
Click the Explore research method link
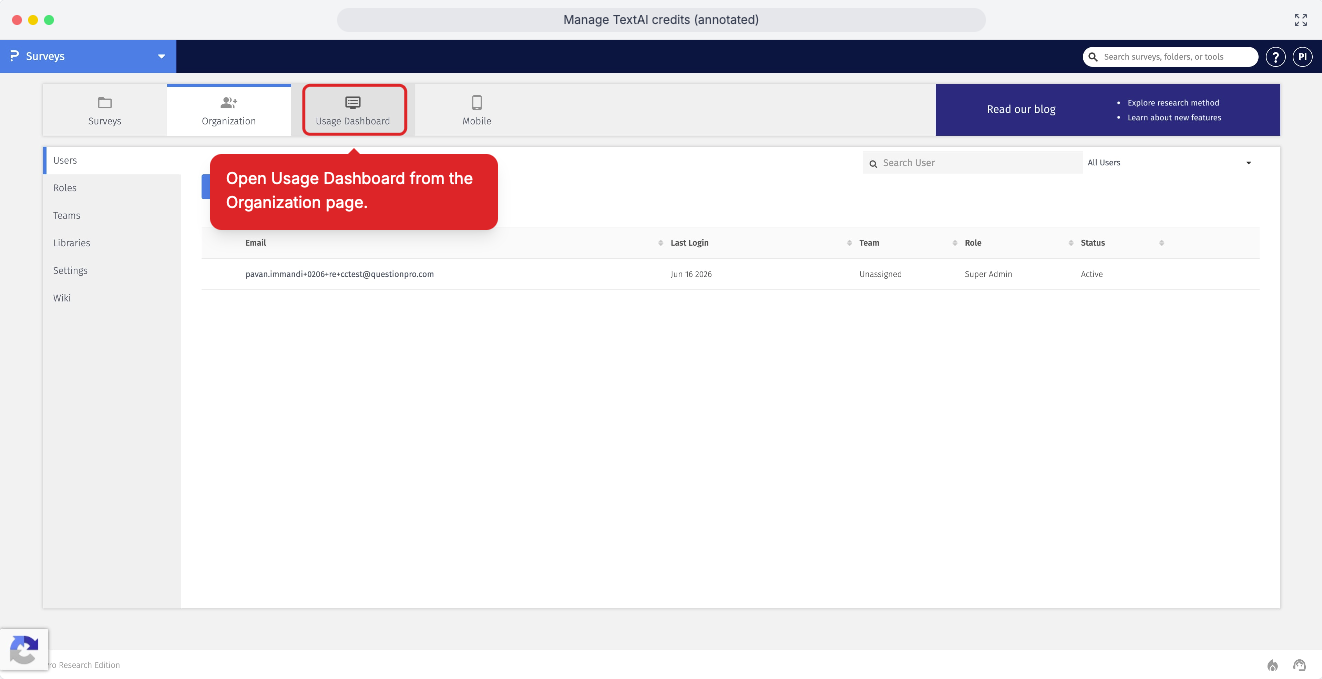1173,103
